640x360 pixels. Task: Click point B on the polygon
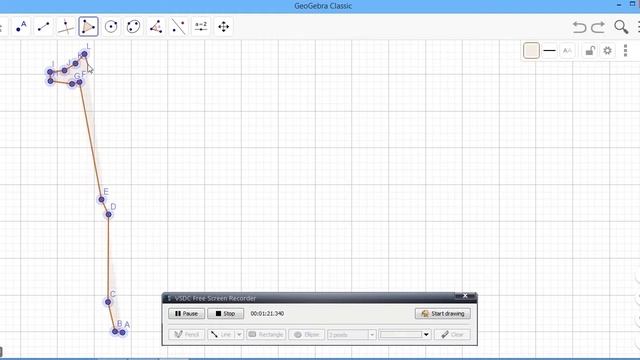(x=115, y=331)
